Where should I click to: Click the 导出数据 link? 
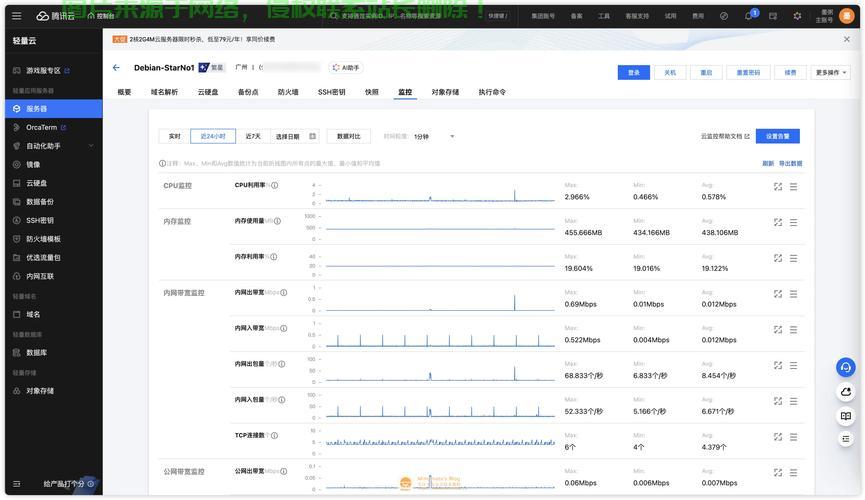tap(791, 163)
